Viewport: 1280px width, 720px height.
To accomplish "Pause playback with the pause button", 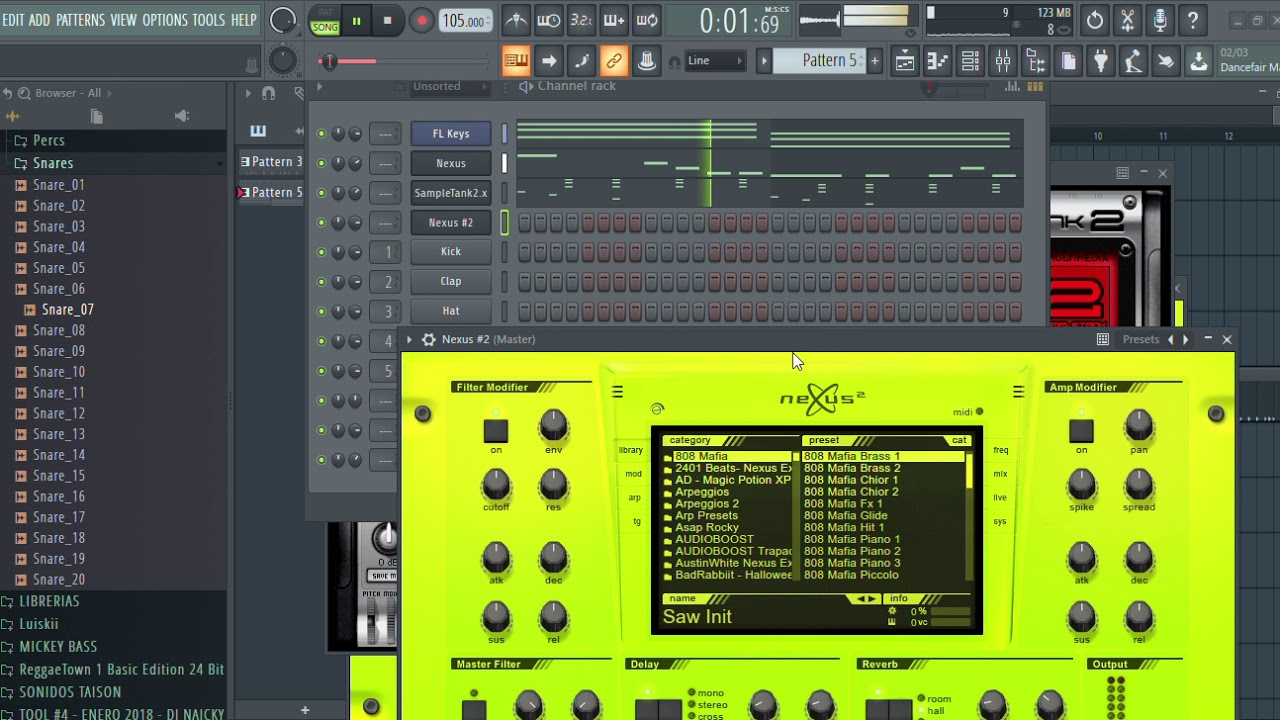I will 355,21.
